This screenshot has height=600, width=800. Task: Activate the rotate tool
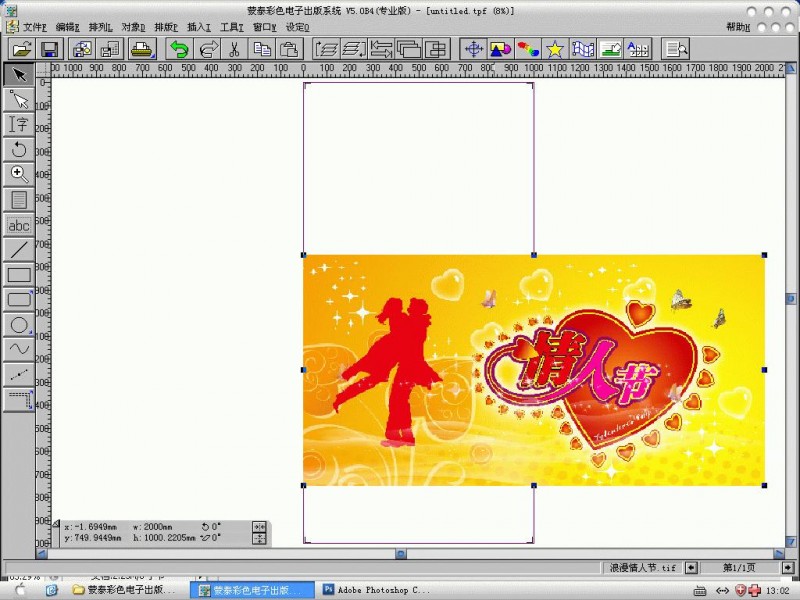click(18, 149)
